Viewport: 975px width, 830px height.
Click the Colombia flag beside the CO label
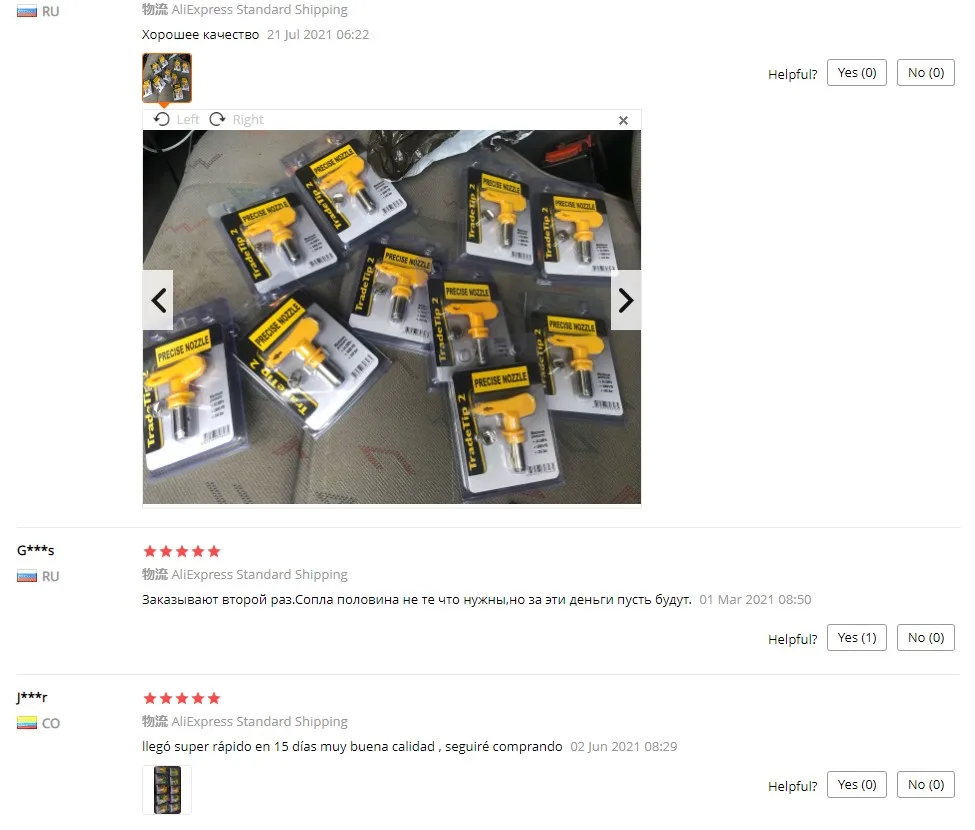pos(27,723)
